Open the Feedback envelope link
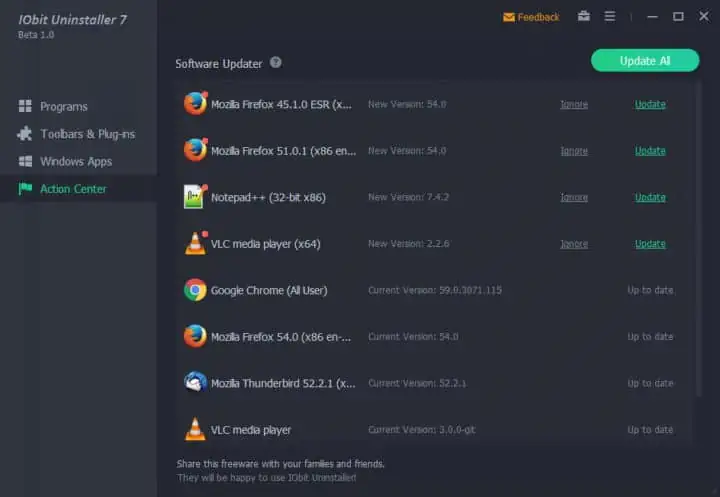 click(x=531, y=17)
